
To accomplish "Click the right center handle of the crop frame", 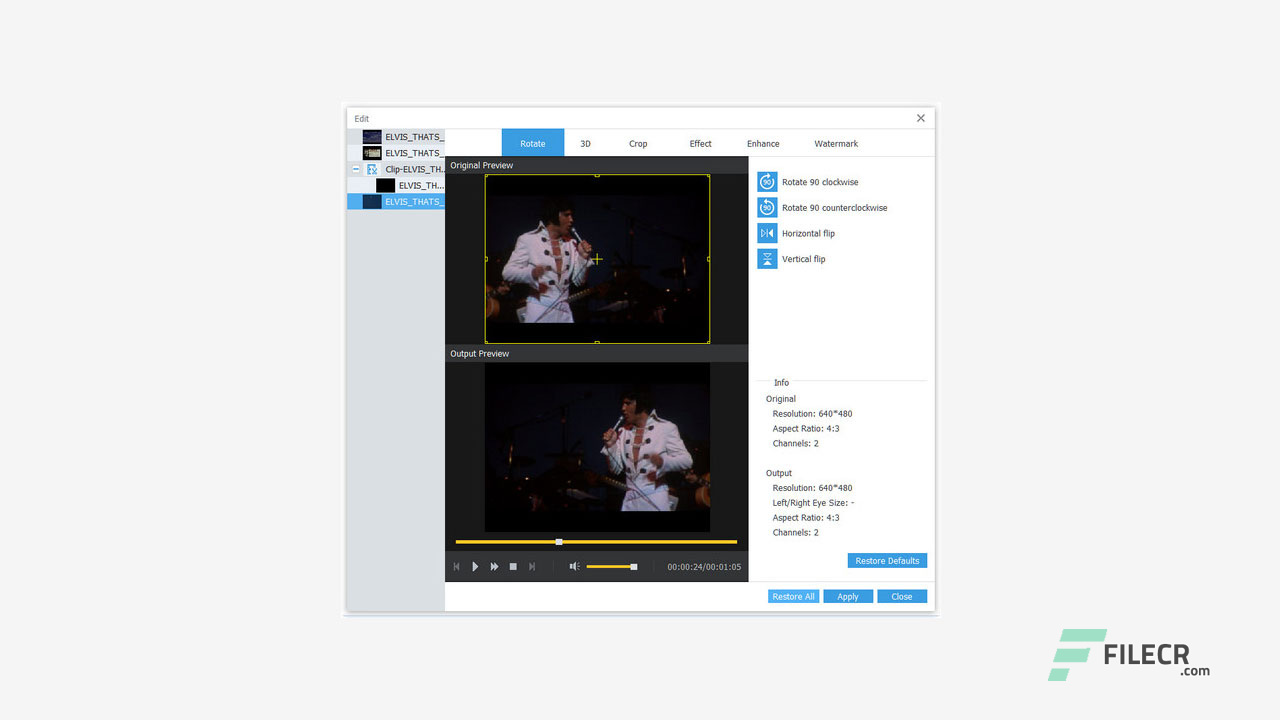I will pyautogui.click(x=709, y=259).
